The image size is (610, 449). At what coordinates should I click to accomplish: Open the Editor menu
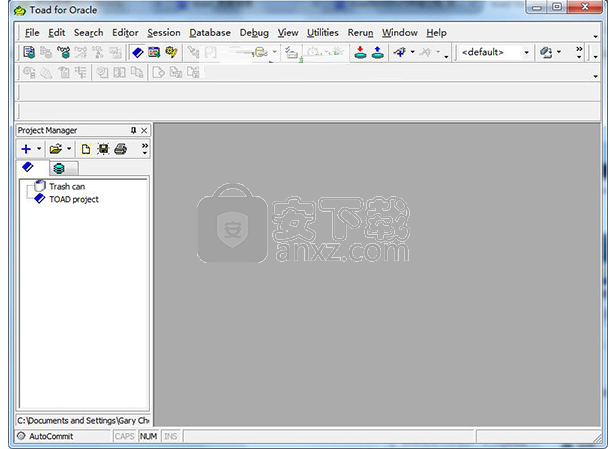[x=125, y=33]
